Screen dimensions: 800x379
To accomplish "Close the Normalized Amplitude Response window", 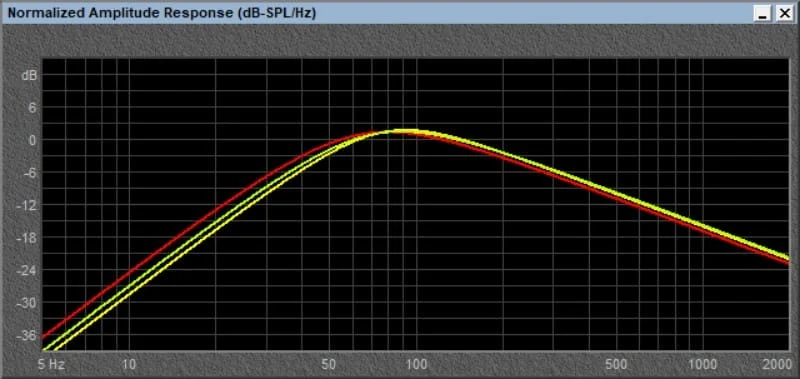I will [x=784, y=14].
